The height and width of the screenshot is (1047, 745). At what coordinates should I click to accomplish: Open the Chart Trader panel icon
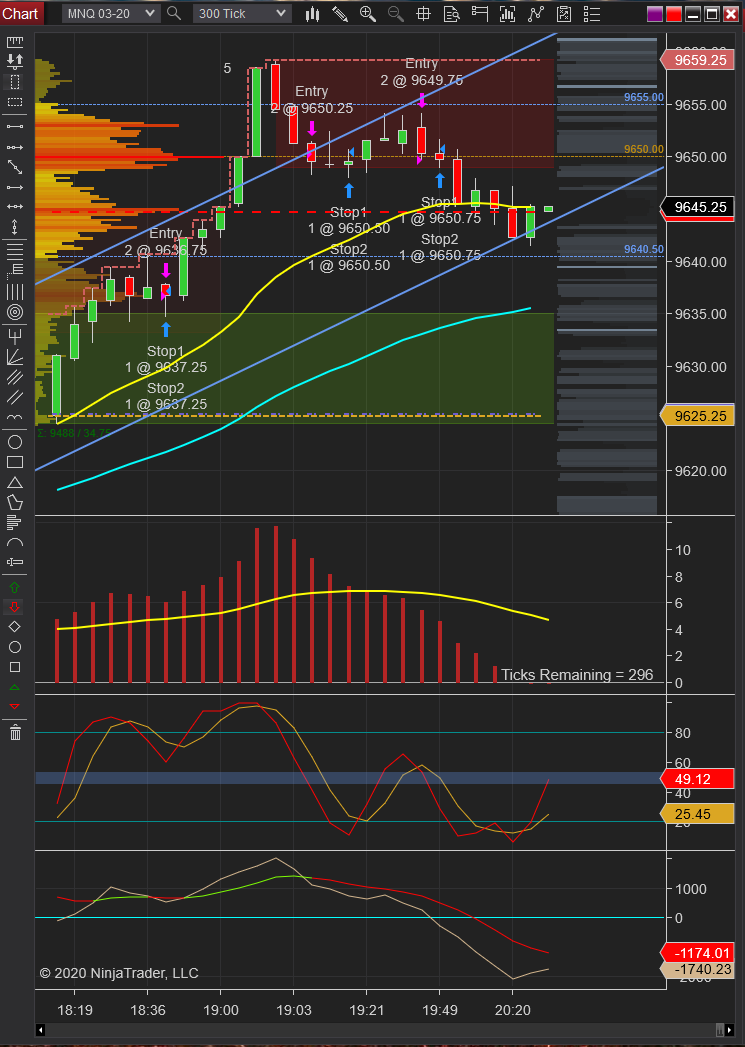479,13
